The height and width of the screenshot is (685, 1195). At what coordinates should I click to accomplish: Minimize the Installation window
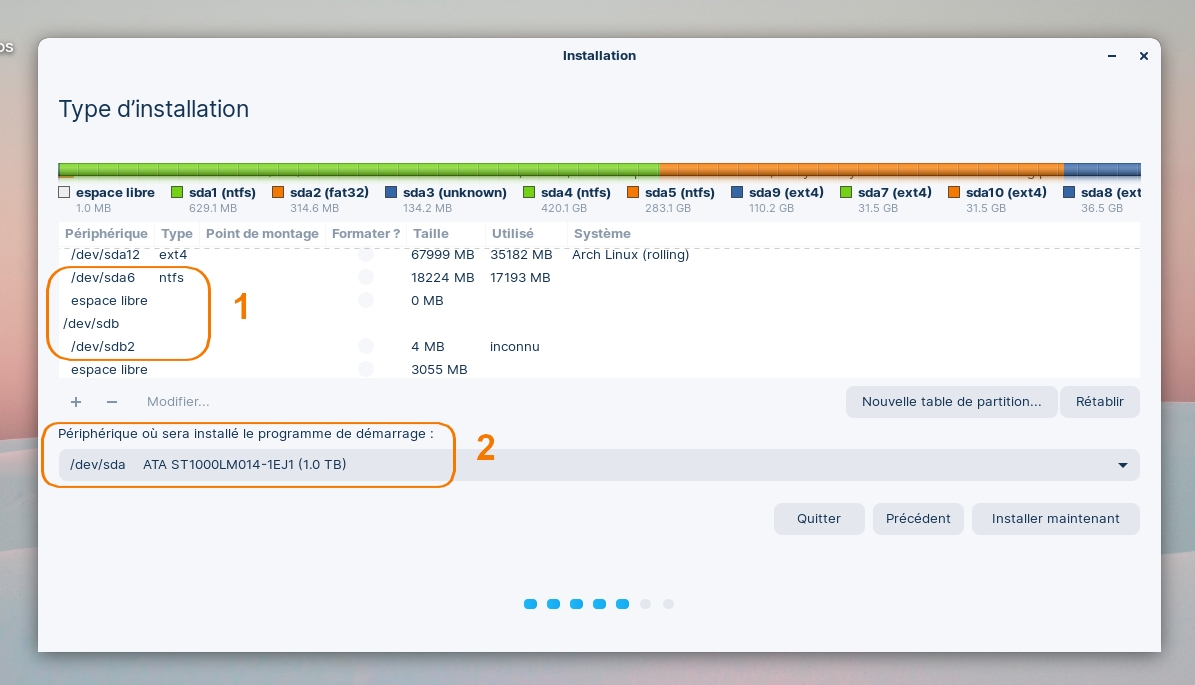tap(1112, 57)
